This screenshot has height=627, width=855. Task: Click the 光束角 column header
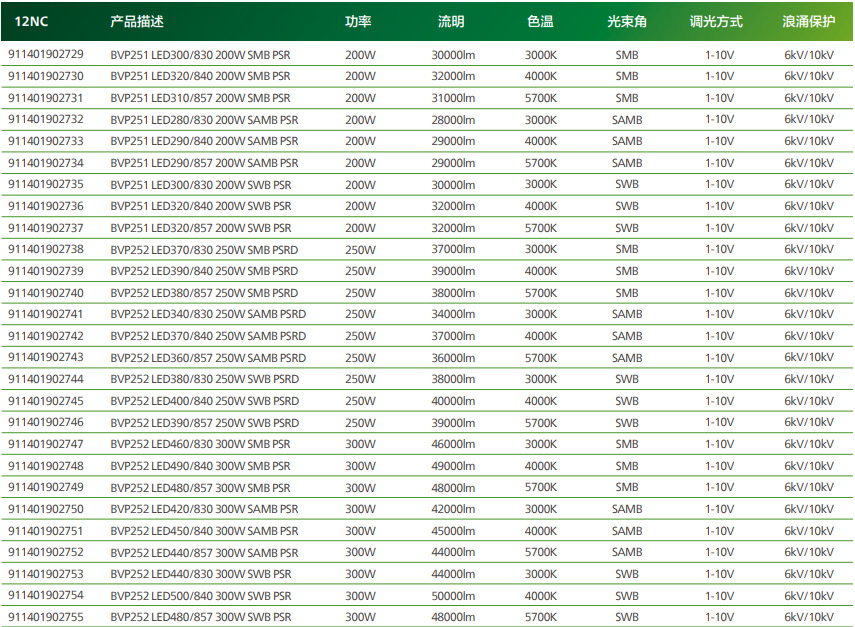point(627,21)
